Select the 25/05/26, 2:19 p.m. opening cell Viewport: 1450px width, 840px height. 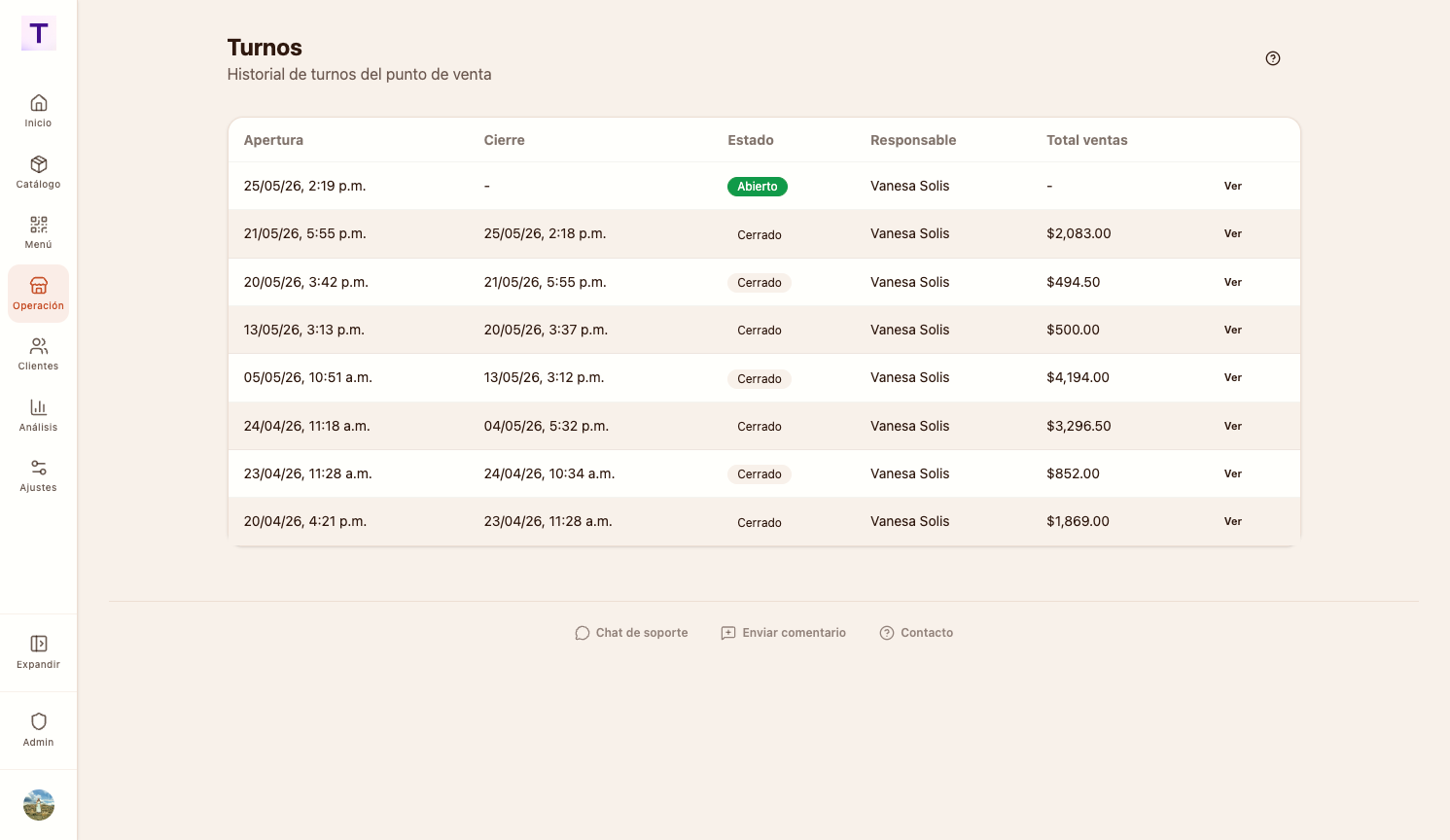coord(304,186)
